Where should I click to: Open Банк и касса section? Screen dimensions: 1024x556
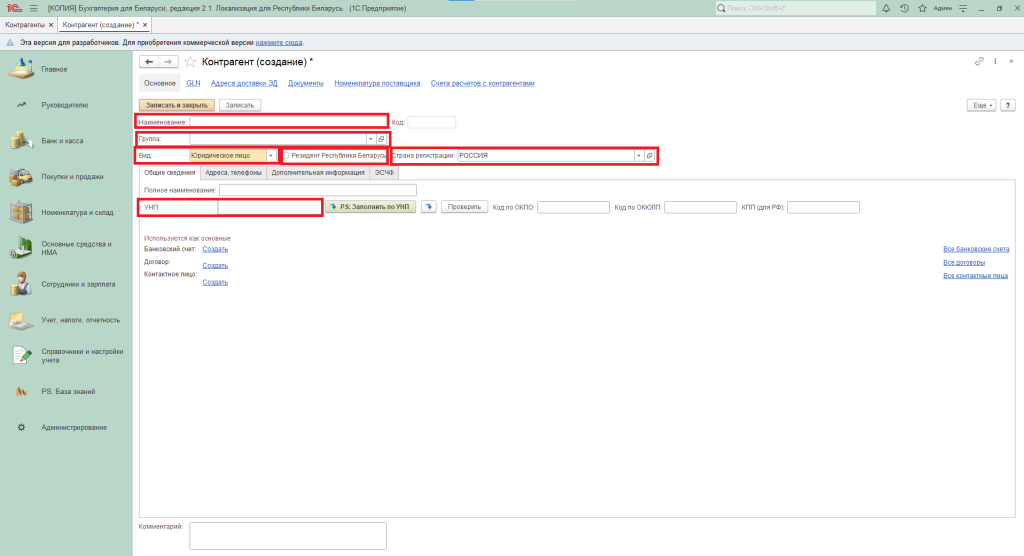(61, 141)
